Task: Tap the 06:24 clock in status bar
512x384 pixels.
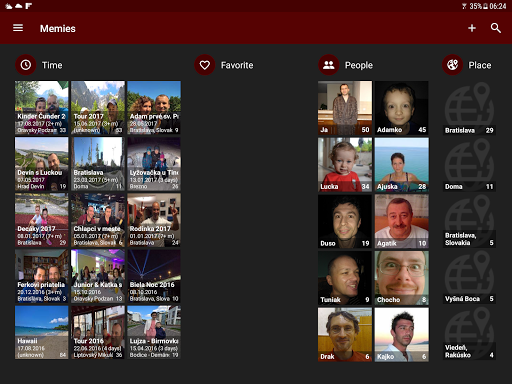Action: (498, 6)
